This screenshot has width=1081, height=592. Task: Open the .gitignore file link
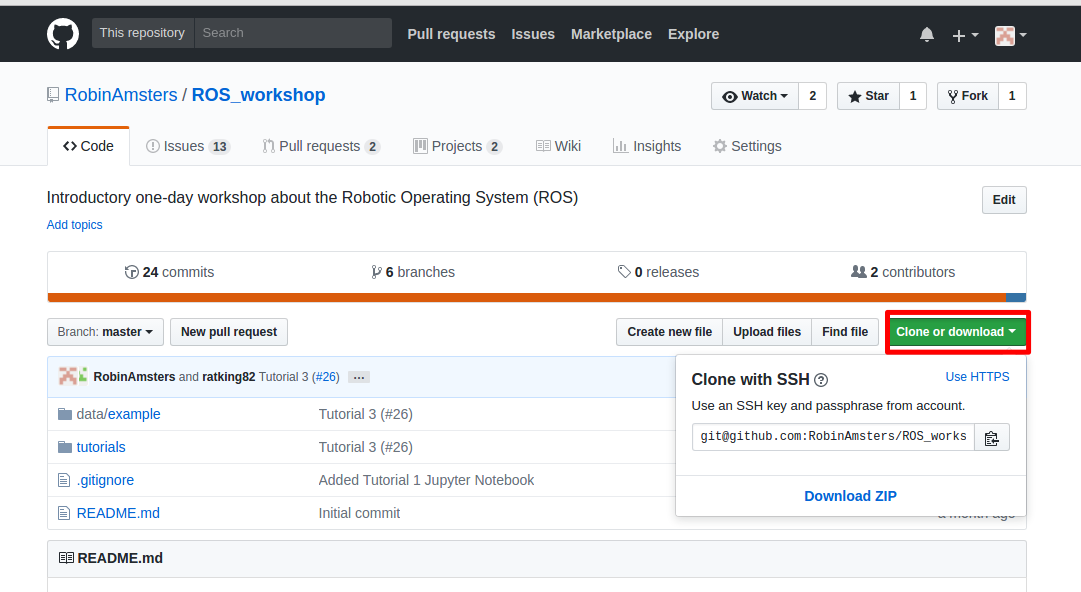(x=105, y=480)
